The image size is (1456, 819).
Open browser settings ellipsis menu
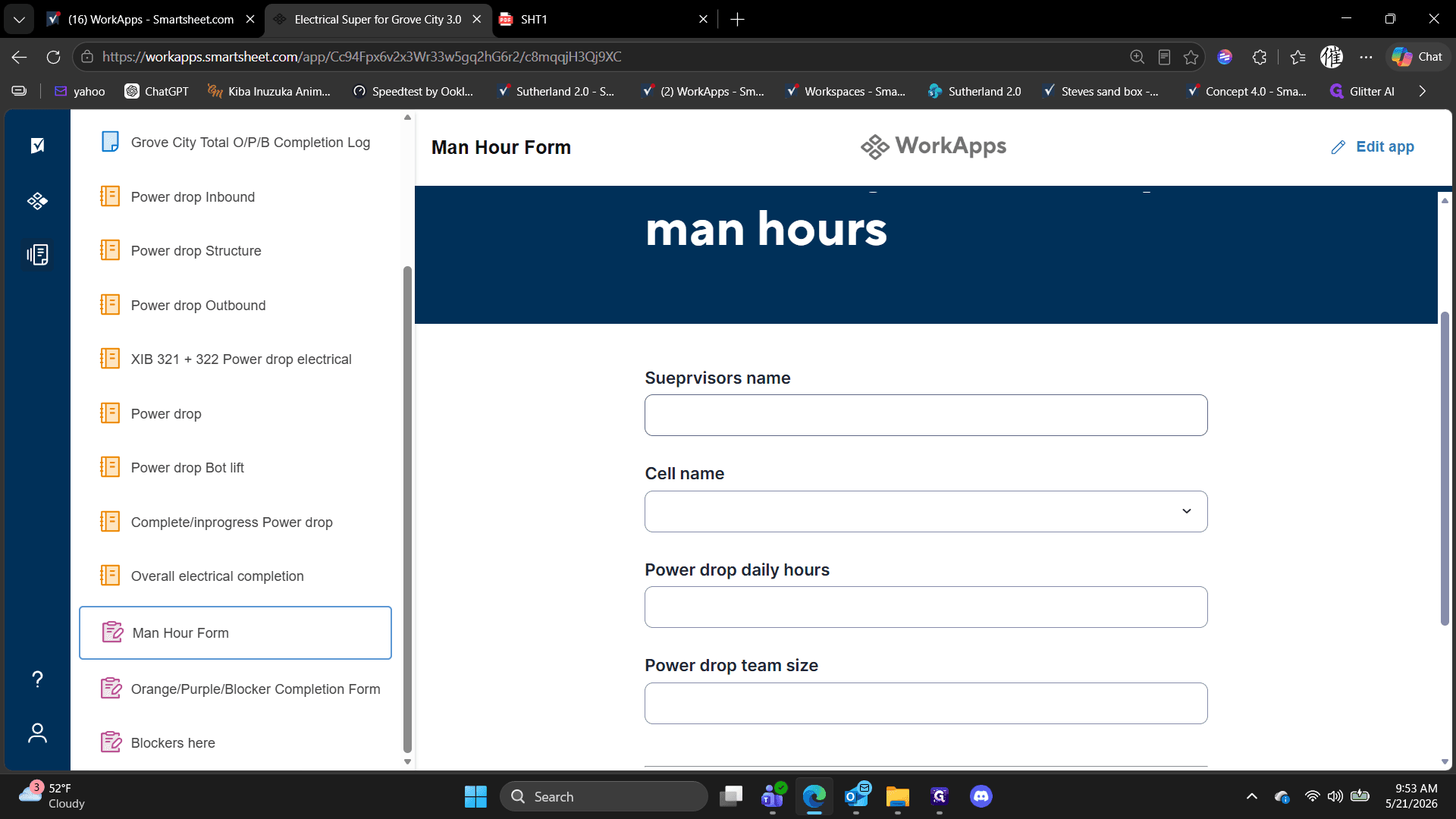click(1366, 57)
